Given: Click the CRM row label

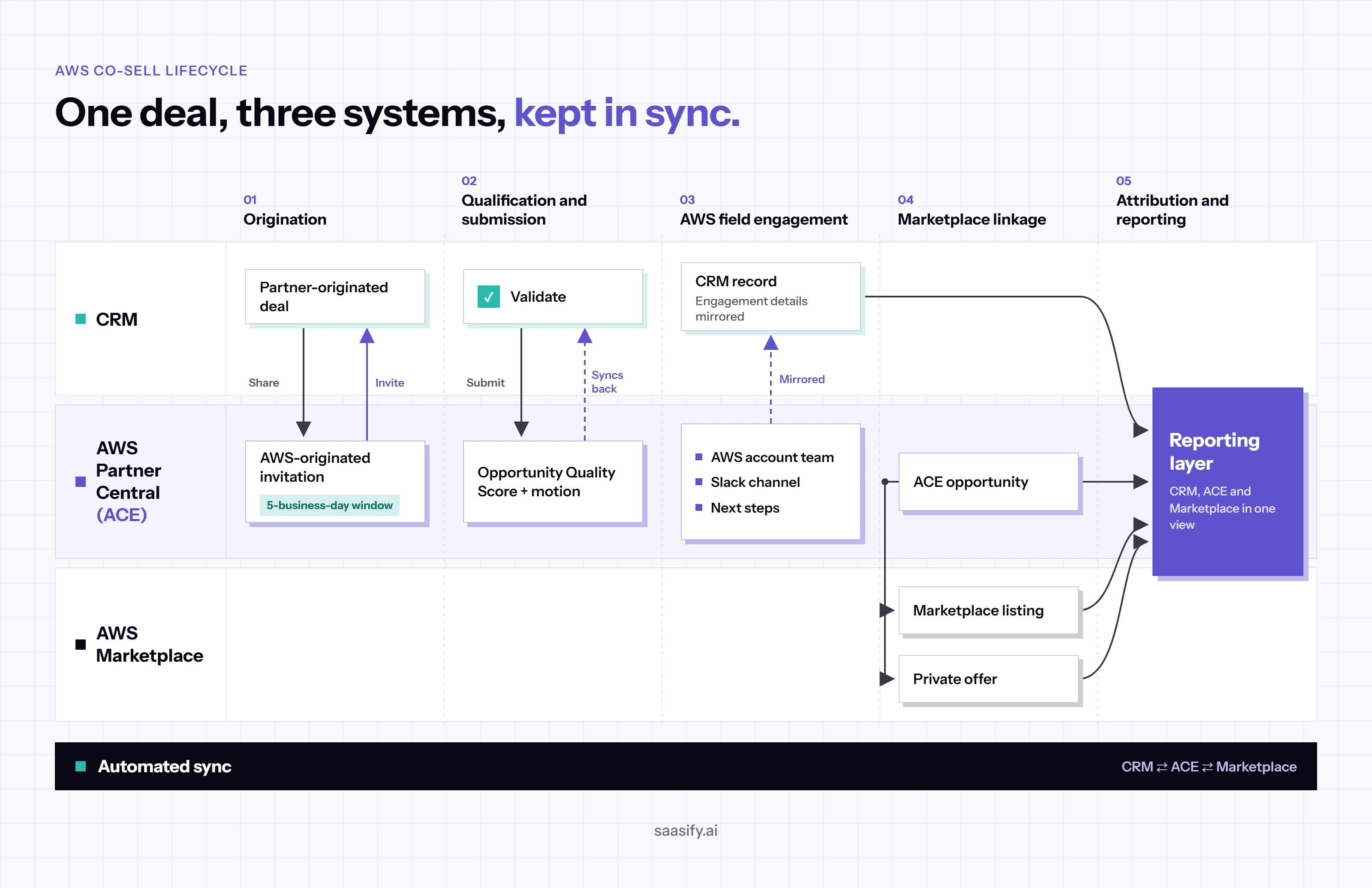Looking at the screenshot, I should [x=117, y=319].
